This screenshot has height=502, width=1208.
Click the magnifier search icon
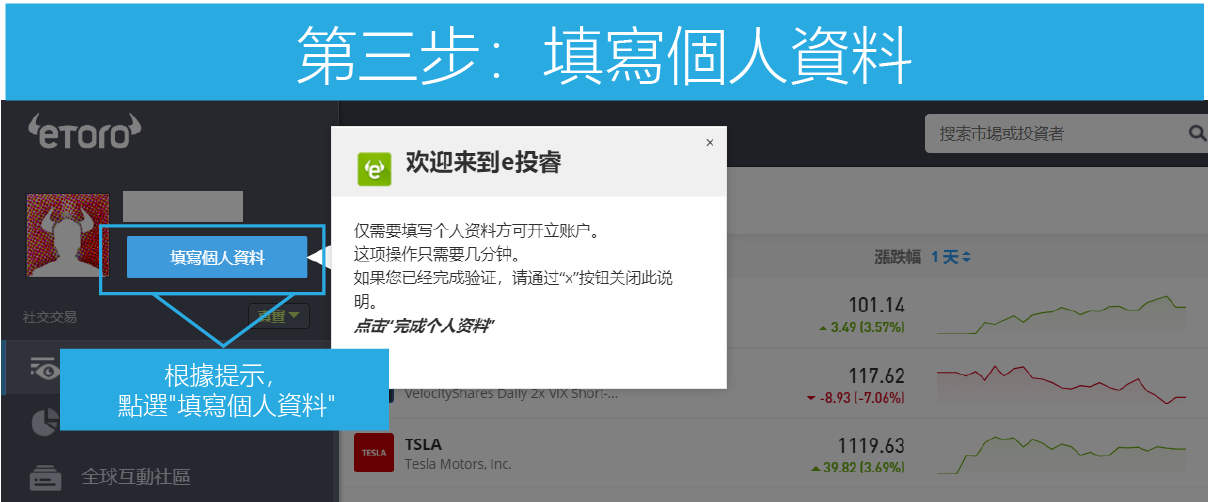[1197, 133]
